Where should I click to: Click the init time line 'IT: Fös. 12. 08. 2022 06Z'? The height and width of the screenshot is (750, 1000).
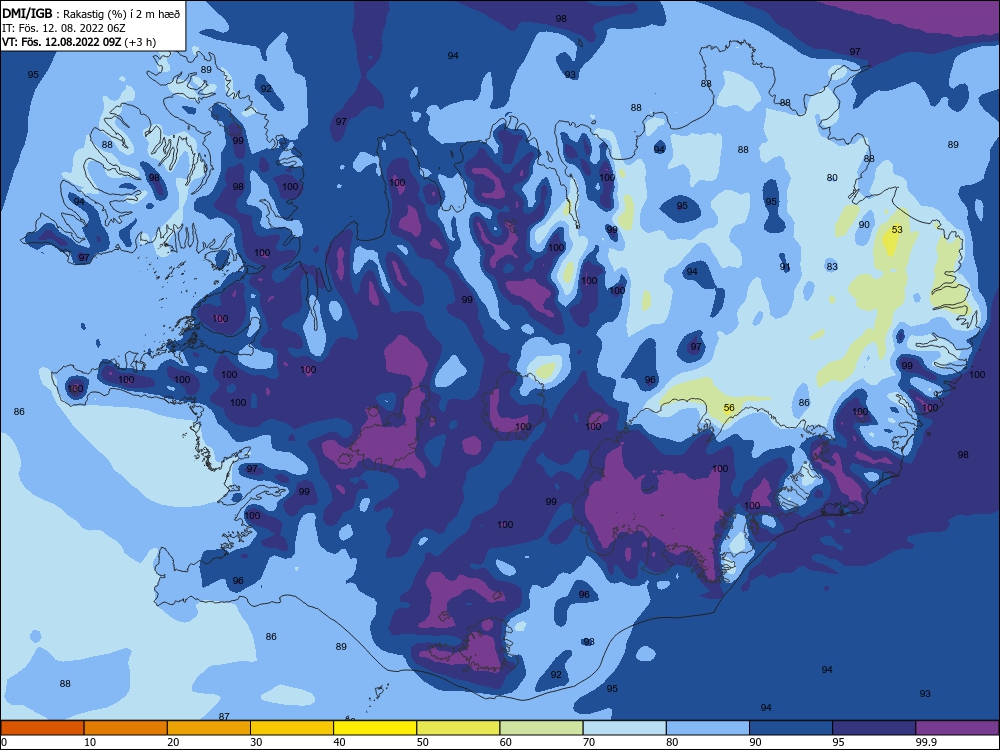(64, 28)
